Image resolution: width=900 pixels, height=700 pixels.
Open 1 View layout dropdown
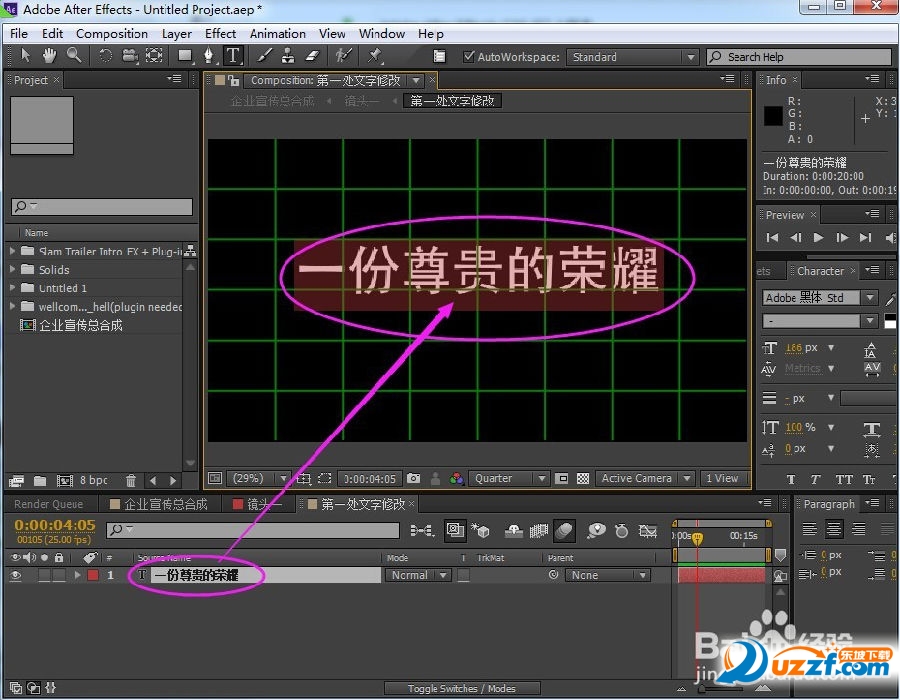(x=724, y=478)
